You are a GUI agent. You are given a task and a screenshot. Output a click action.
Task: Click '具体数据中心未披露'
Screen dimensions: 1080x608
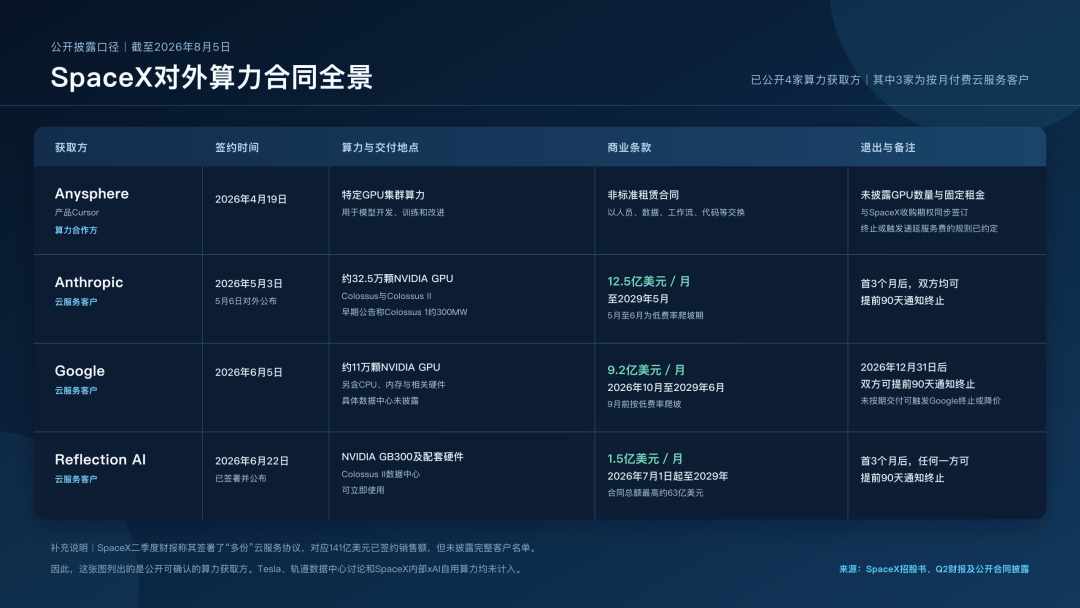pyautogui.click(x=380, y=401)
